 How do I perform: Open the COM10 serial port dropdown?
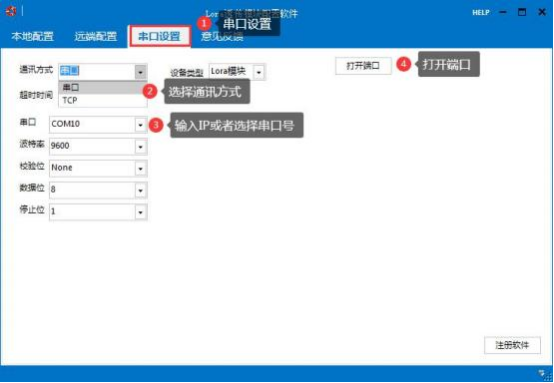141,125
